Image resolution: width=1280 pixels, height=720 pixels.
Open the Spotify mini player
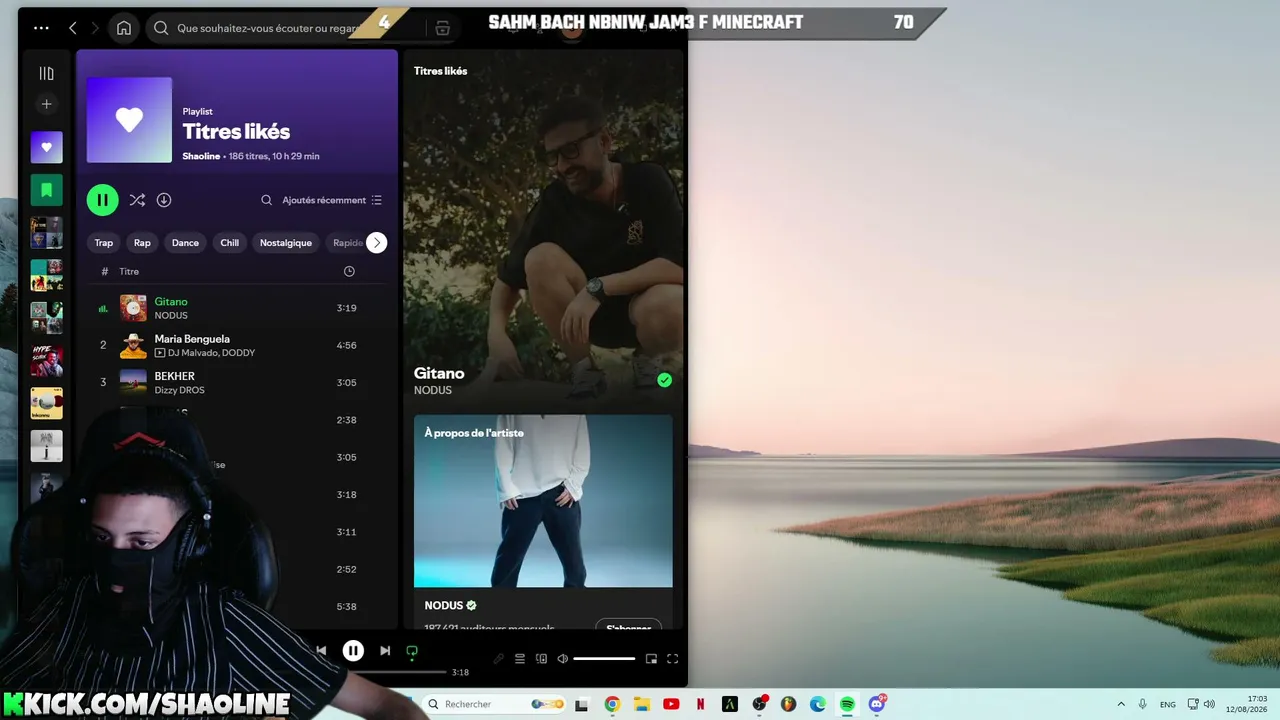pos(651,659)
